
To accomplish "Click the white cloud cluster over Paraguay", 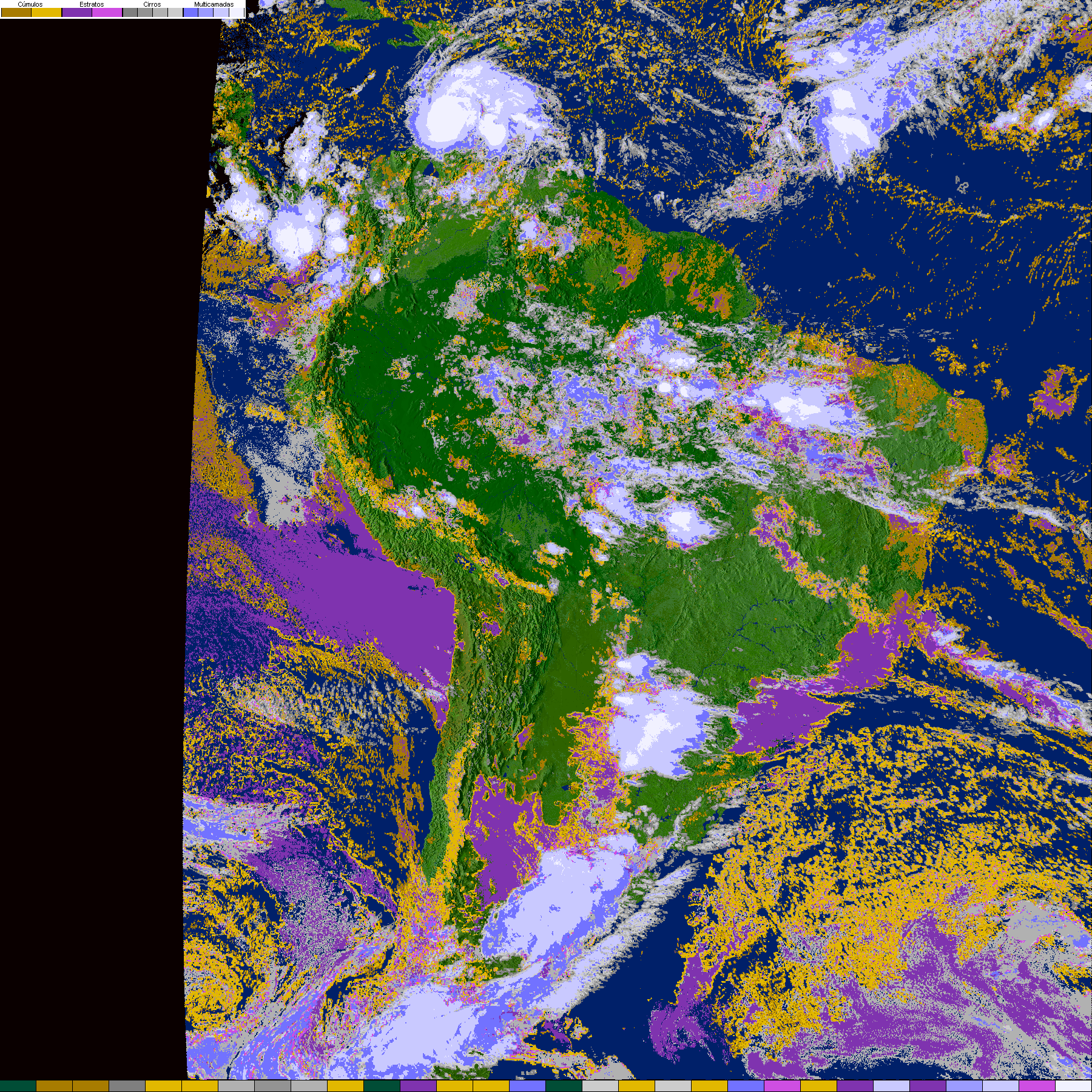I will coord(655,728).
